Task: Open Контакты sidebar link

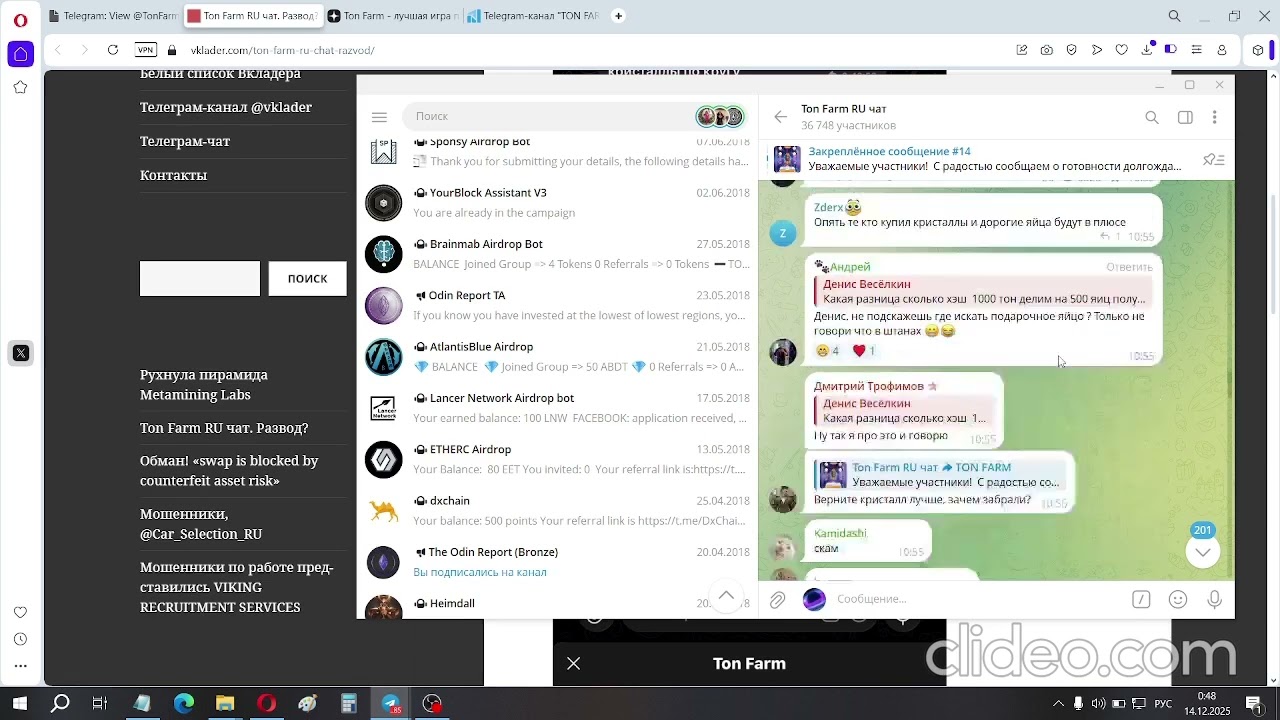Action: tap(173, 175)
